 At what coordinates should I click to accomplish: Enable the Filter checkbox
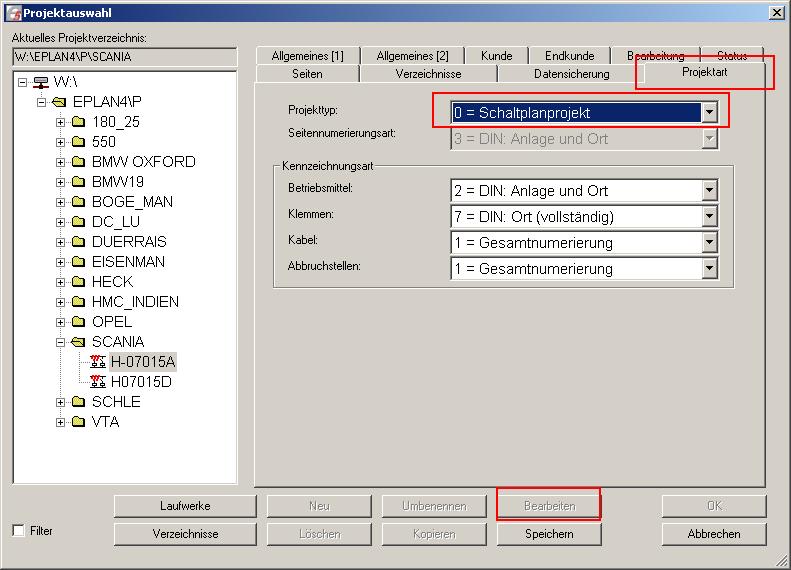click(18, 531)
